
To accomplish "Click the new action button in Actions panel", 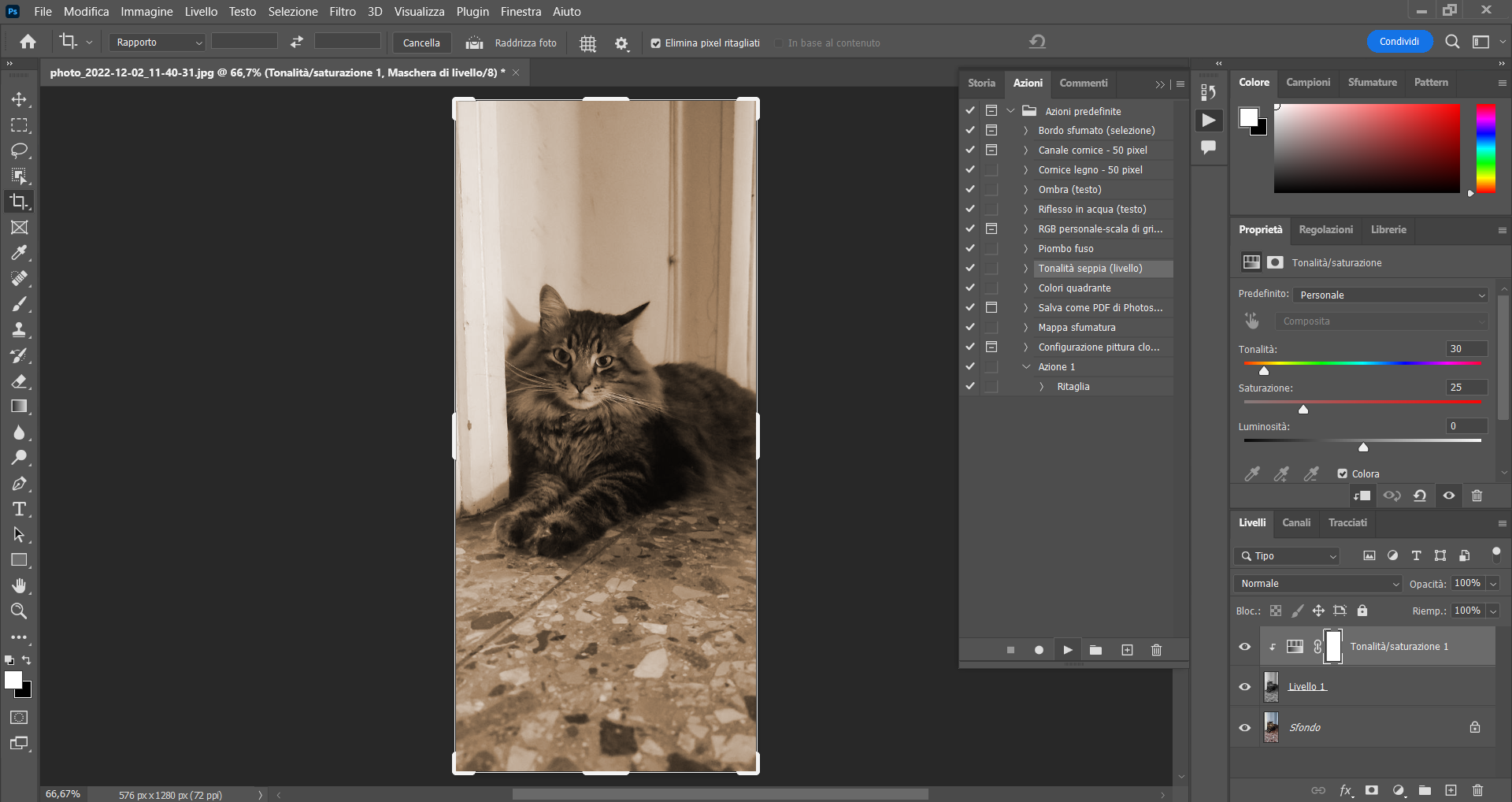I will [x=1127, y=650].
